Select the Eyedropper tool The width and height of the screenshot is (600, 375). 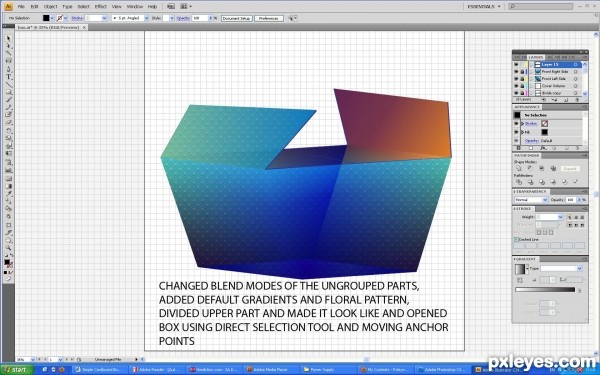[9, 194]
